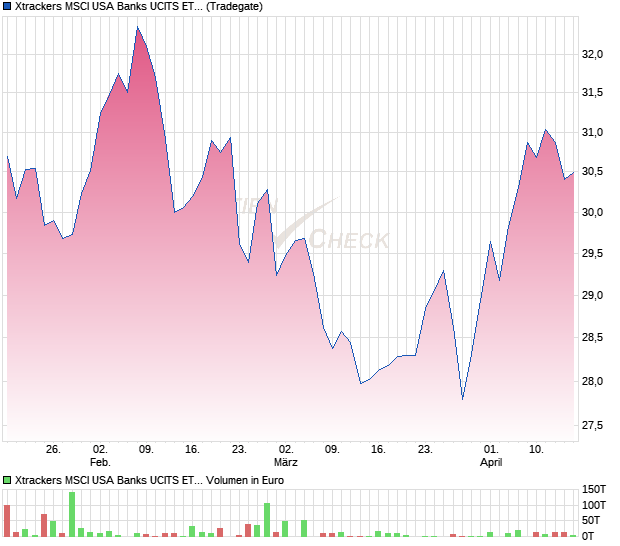Click the first red volume bar at chart start

7,521
